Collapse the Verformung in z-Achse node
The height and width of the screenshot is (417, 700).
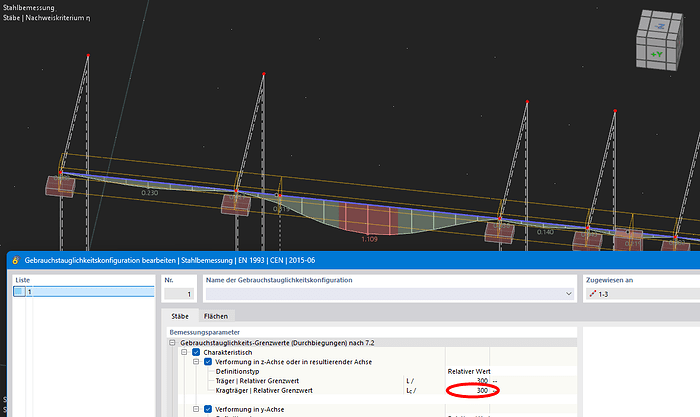tap(196, 361)
